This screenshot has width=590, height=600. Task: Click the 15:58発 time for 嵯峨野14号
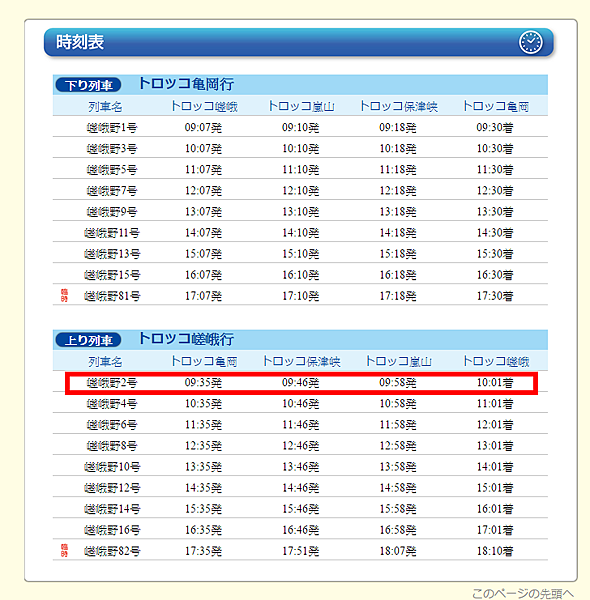tap(398, 509)
